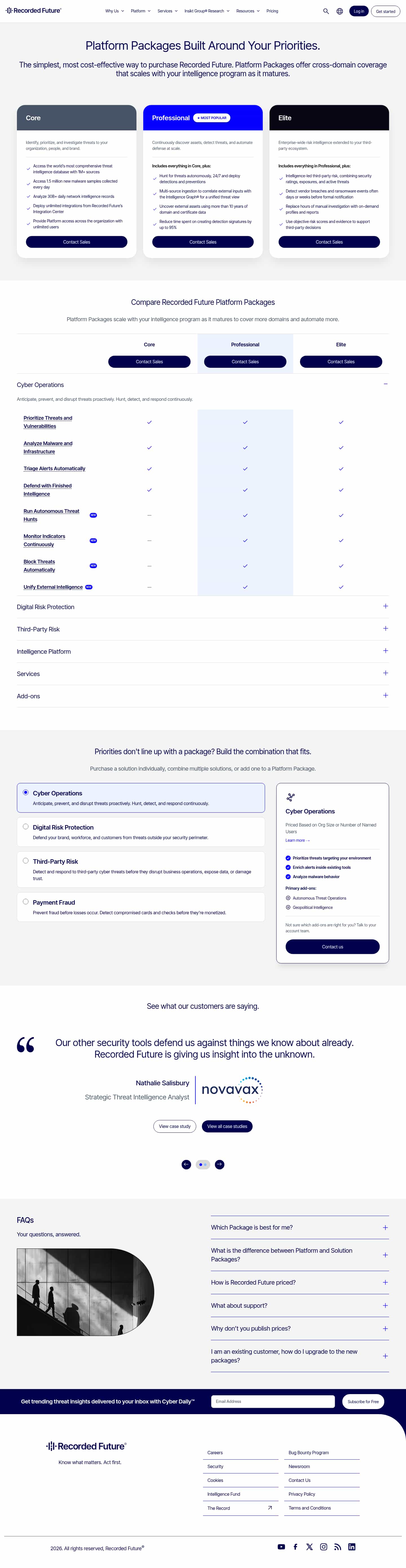406x1568 pixels.
Task: Click the Cyber Operations network icon in summary card
Action: (290, 797)
